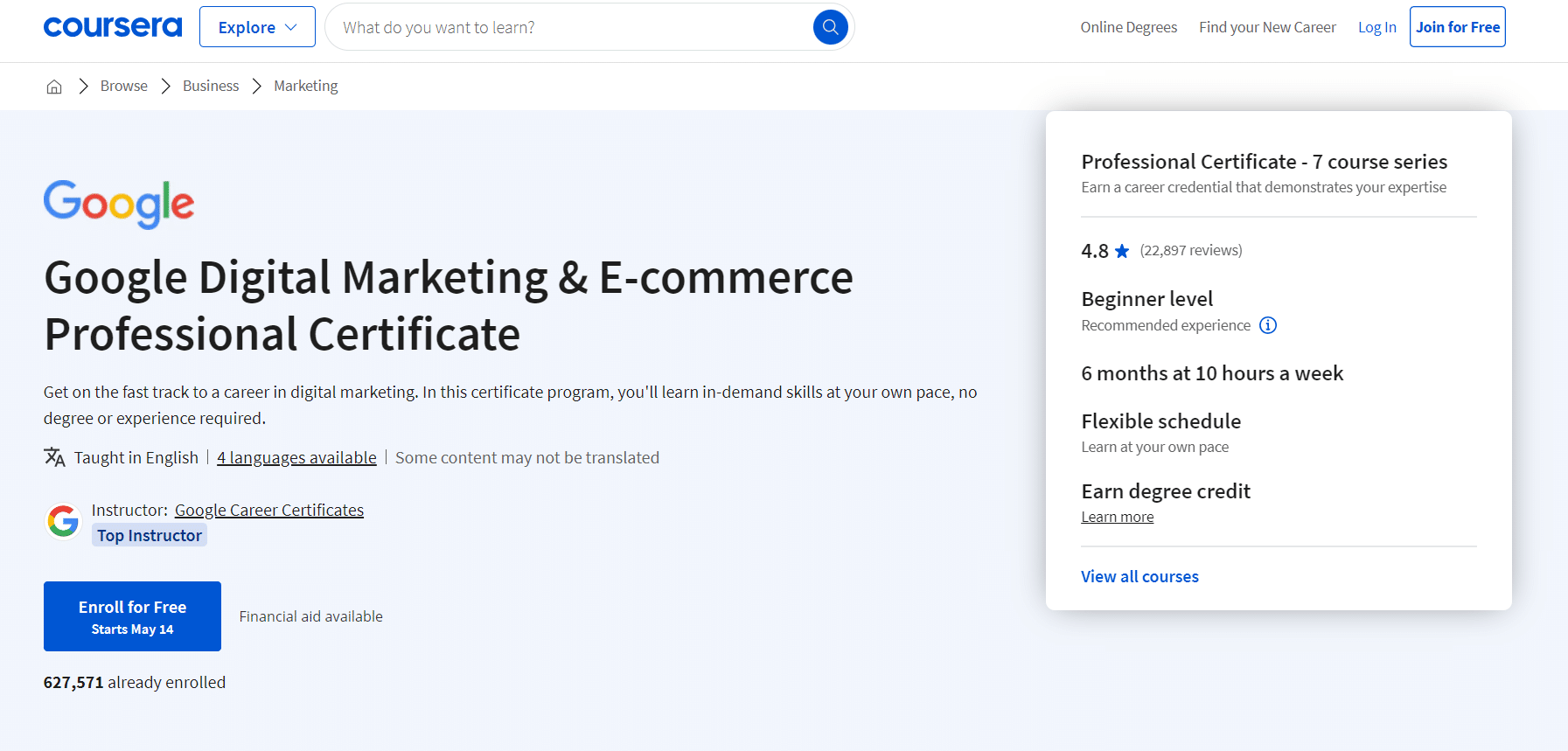Focus the 'What do you want to learn?' search field
The height and width of the screenshot is (751, 1568).
click(x=568, y=27)
